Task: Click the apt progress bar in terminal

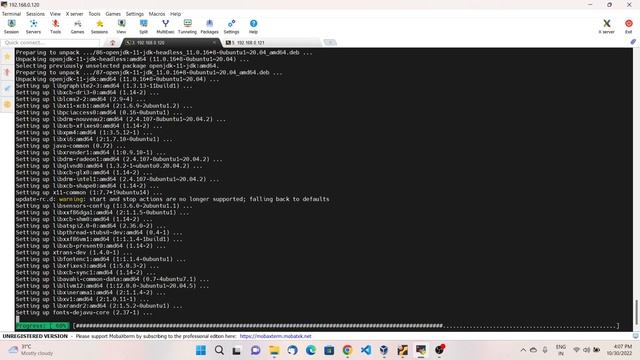Action: (318, 326)
